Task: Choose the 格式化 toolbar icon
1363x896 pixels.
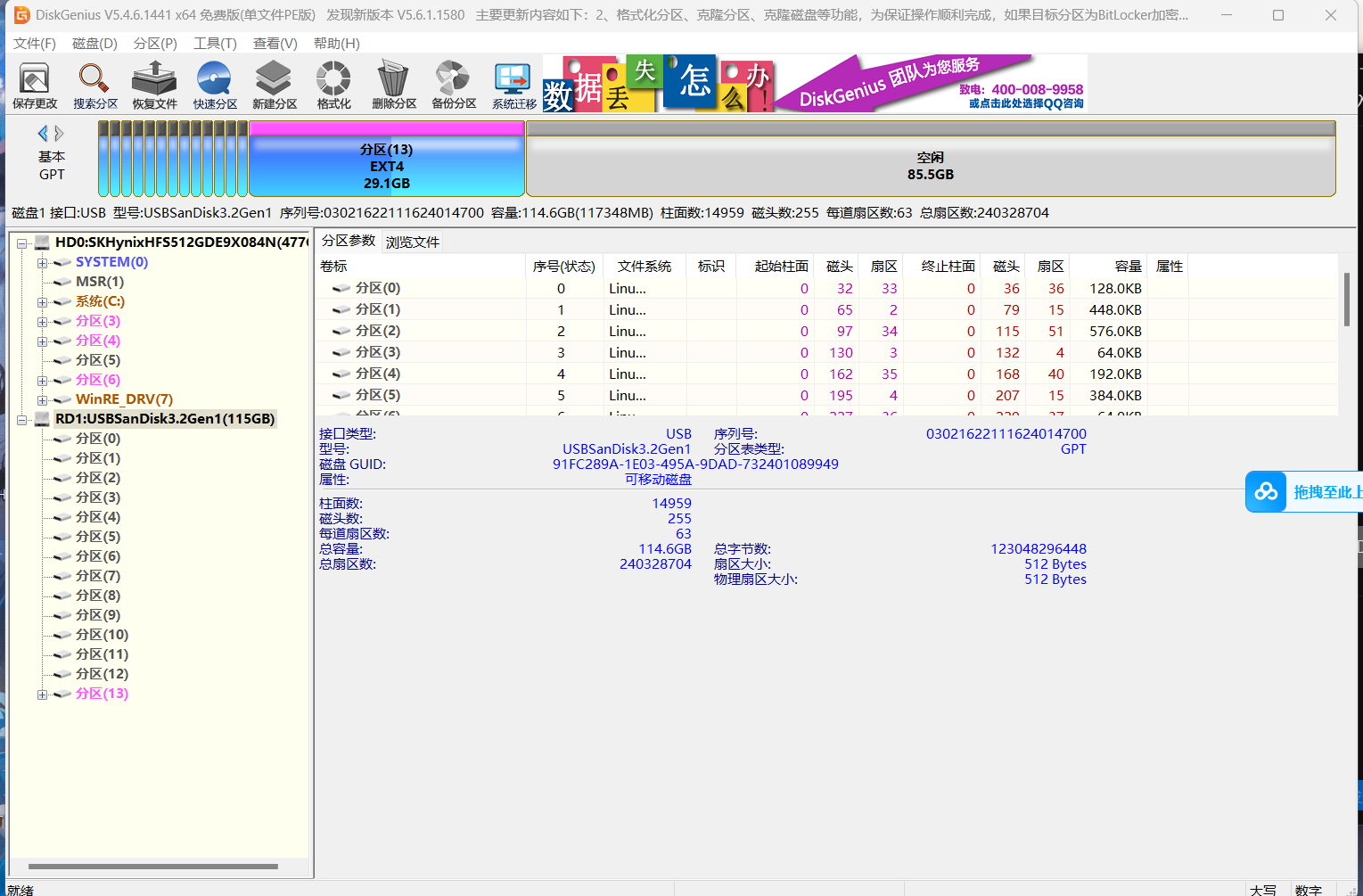Action: tap(333, 86)
